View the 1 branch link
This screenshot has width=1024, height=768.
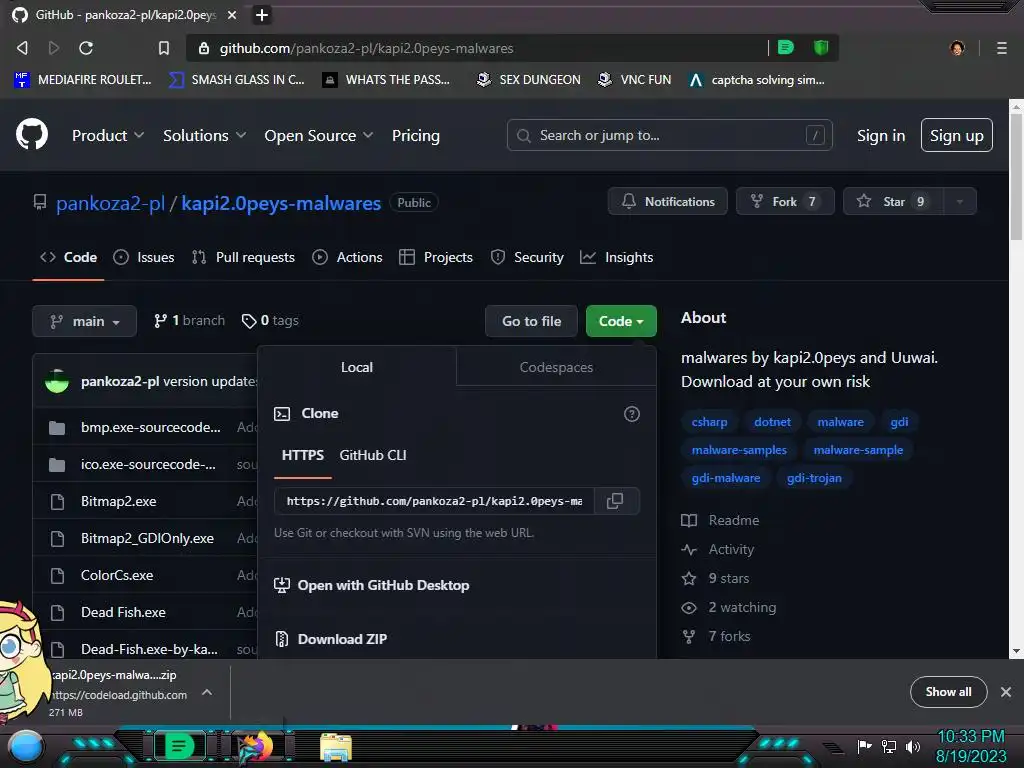[x=189, y=320]
